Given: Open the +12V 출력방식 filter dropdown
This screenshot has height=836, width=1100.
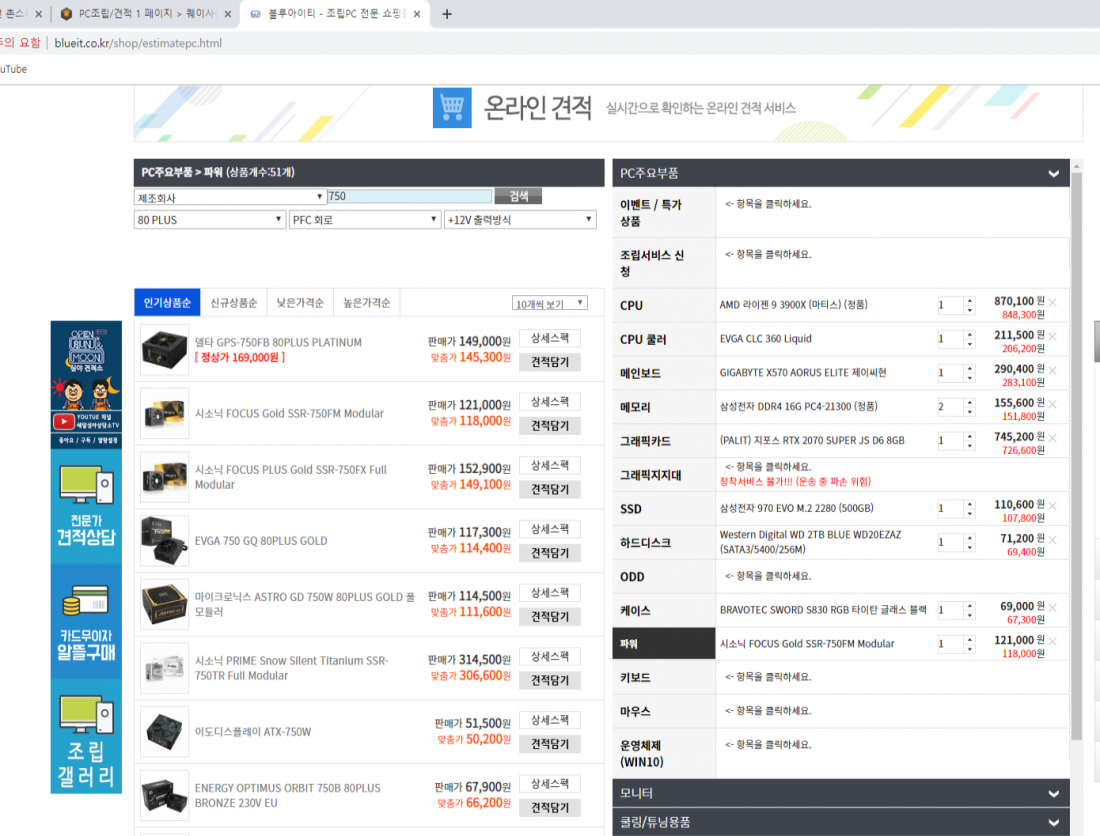Looking at the screenshot, I should (x=520, y=220).
